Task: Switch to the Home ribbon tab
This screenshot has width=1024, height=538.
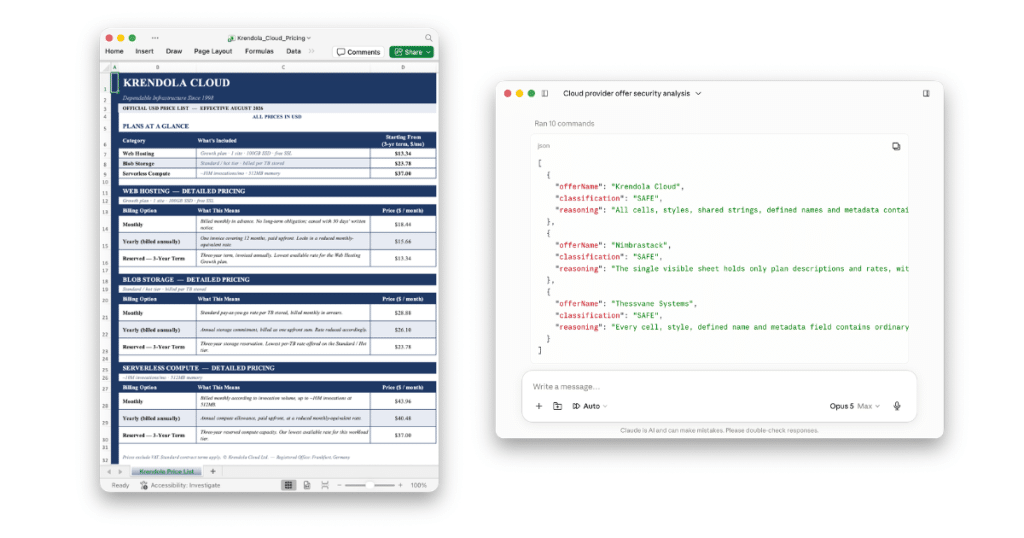Action: (x=114, y=51)
